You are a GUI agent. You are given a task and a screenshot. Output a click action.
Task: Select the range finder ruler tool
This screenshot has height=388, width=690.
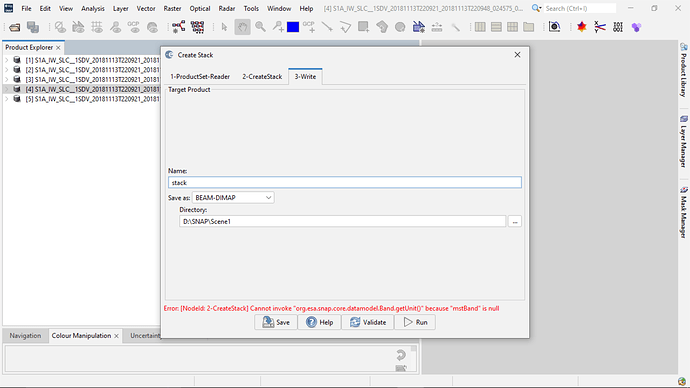[437, 27]
